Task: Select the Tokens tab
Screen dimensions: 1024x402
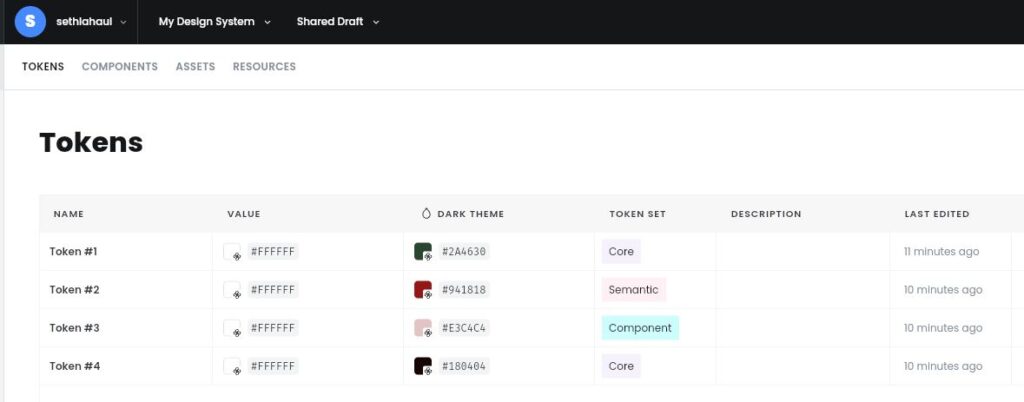Action: coord(43,67)
